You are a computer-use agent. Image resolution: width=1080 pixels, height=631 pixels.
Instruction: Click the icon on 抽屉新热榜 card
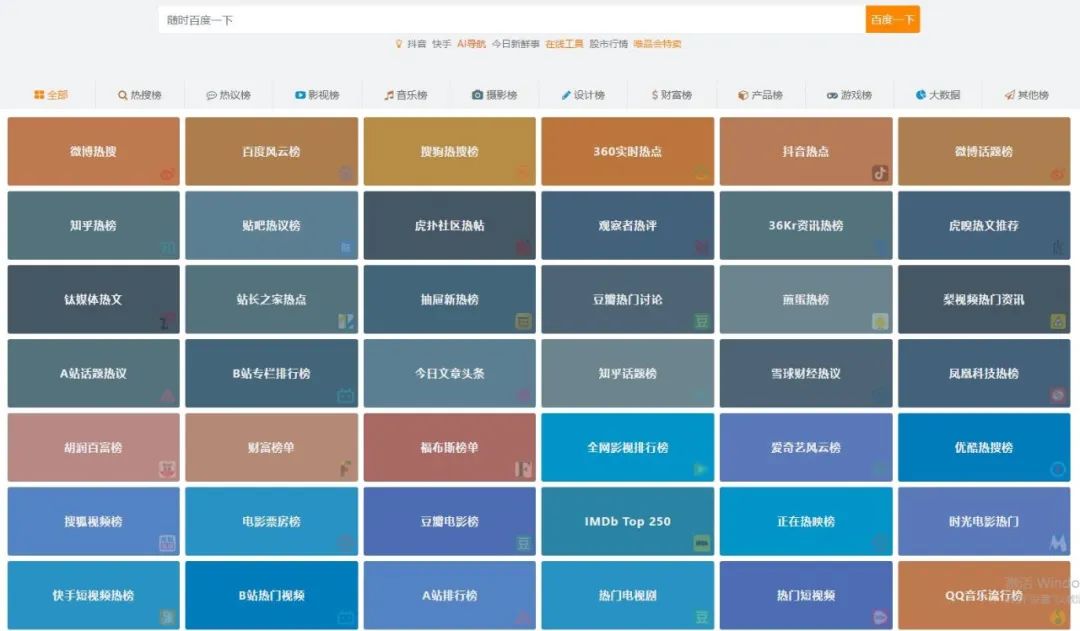[x=523, y=321]
